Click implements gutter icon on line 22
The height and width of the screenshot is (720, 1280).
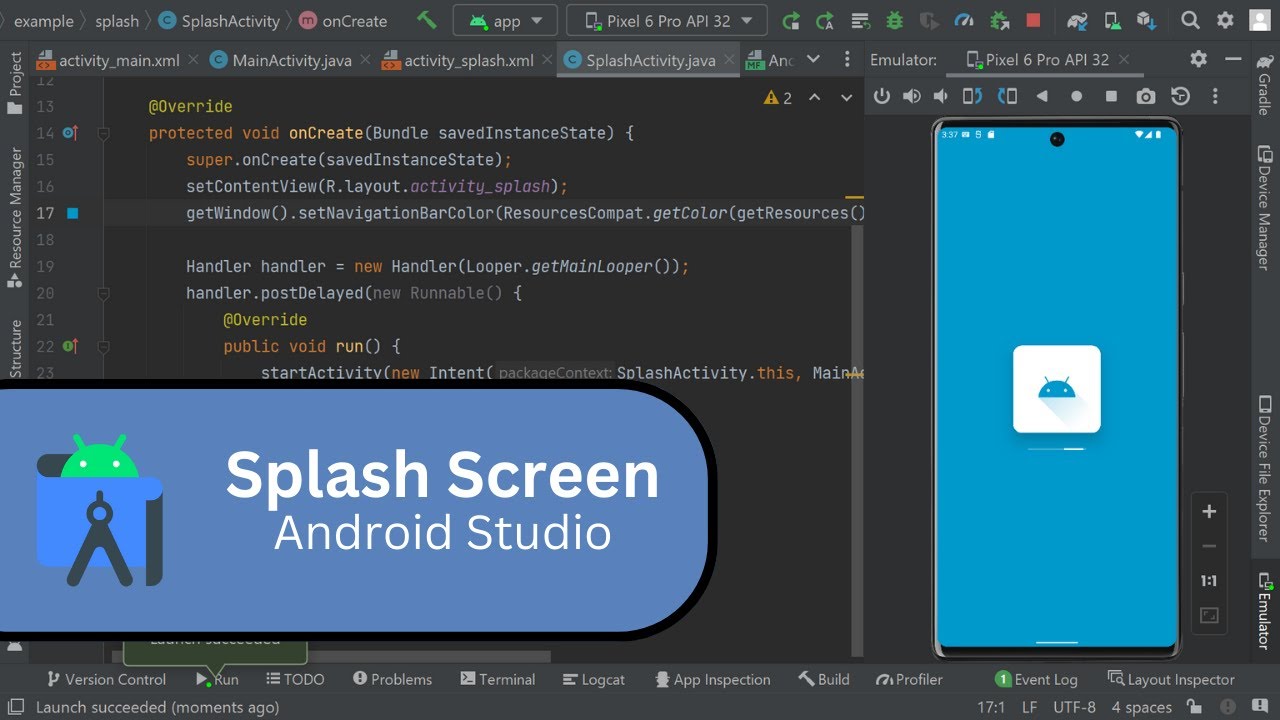(70, 346)
